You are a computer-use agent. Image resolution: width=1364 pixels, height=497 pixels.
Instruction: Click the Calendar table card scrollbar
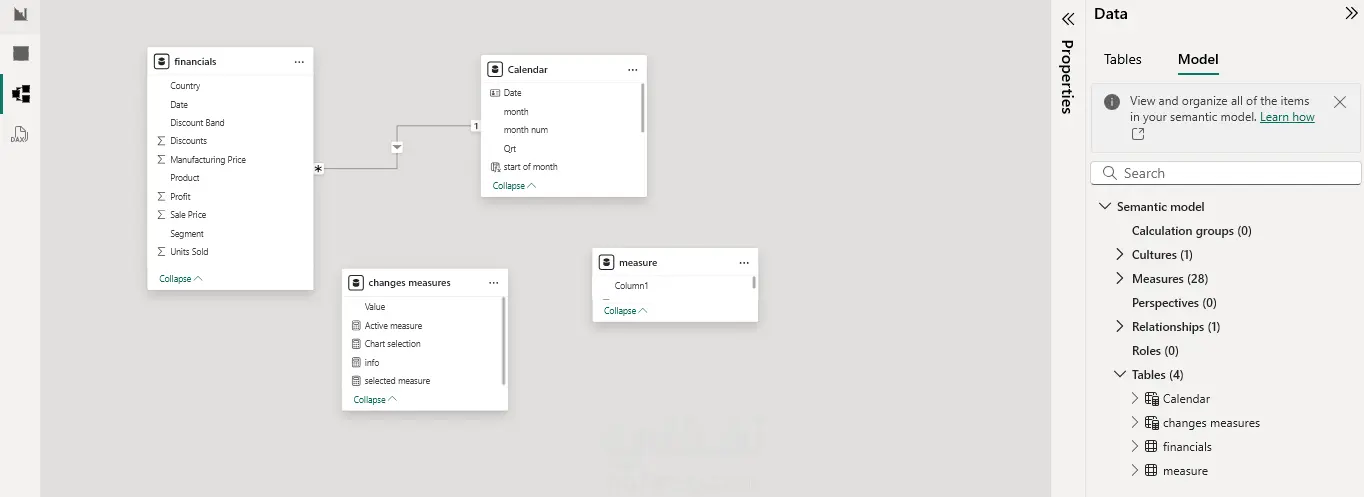[642, 108]
